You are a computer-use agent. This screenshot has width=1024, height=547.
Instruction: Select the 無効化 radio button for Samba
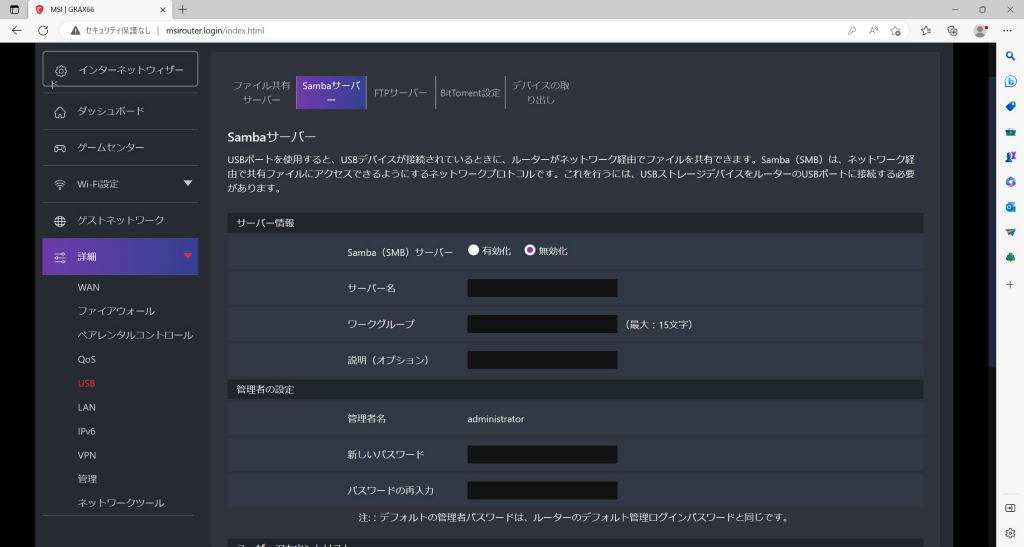tap(530, 250)
